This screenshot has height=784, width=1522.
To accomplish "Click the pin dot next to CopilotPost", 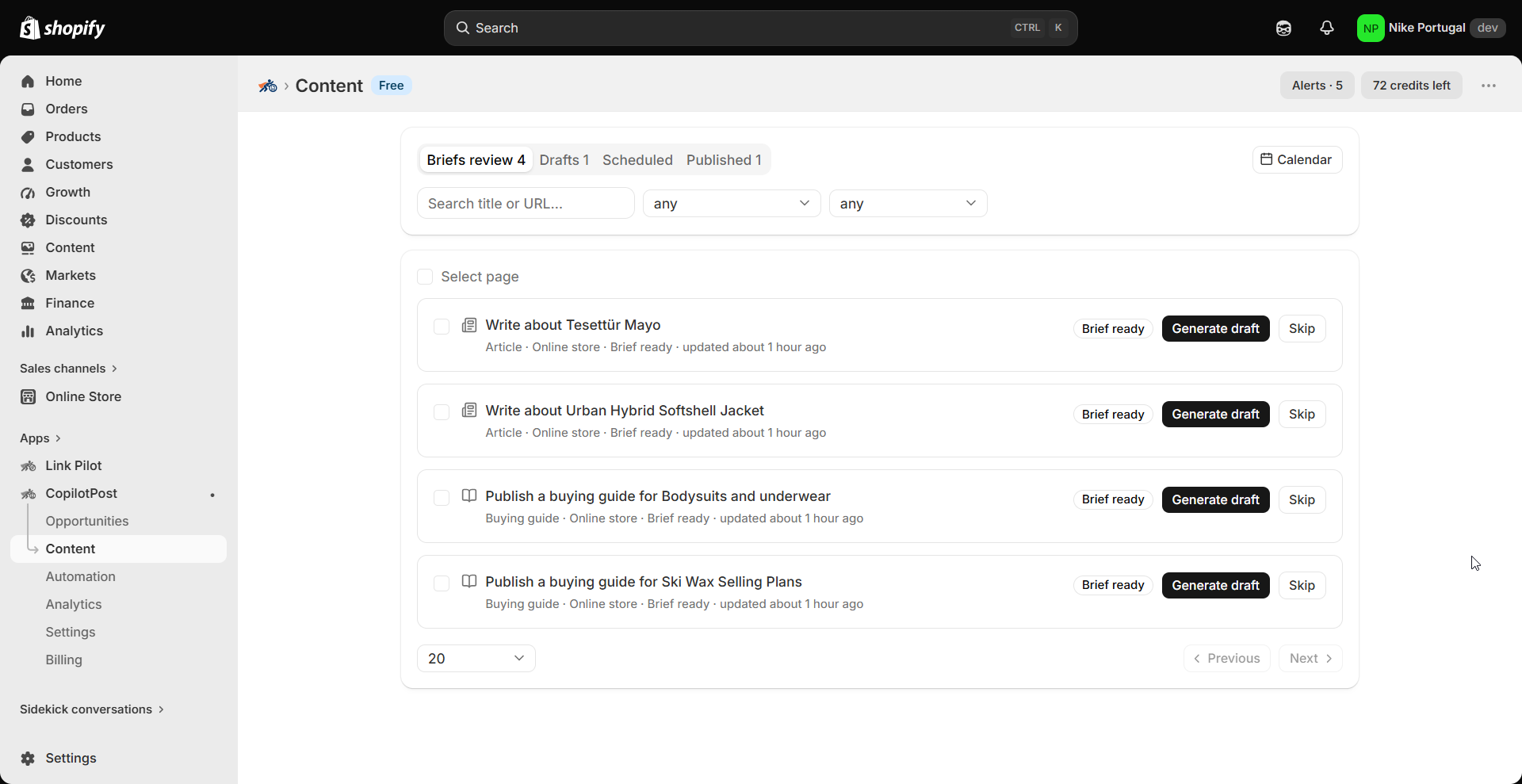I will [212, 495].
